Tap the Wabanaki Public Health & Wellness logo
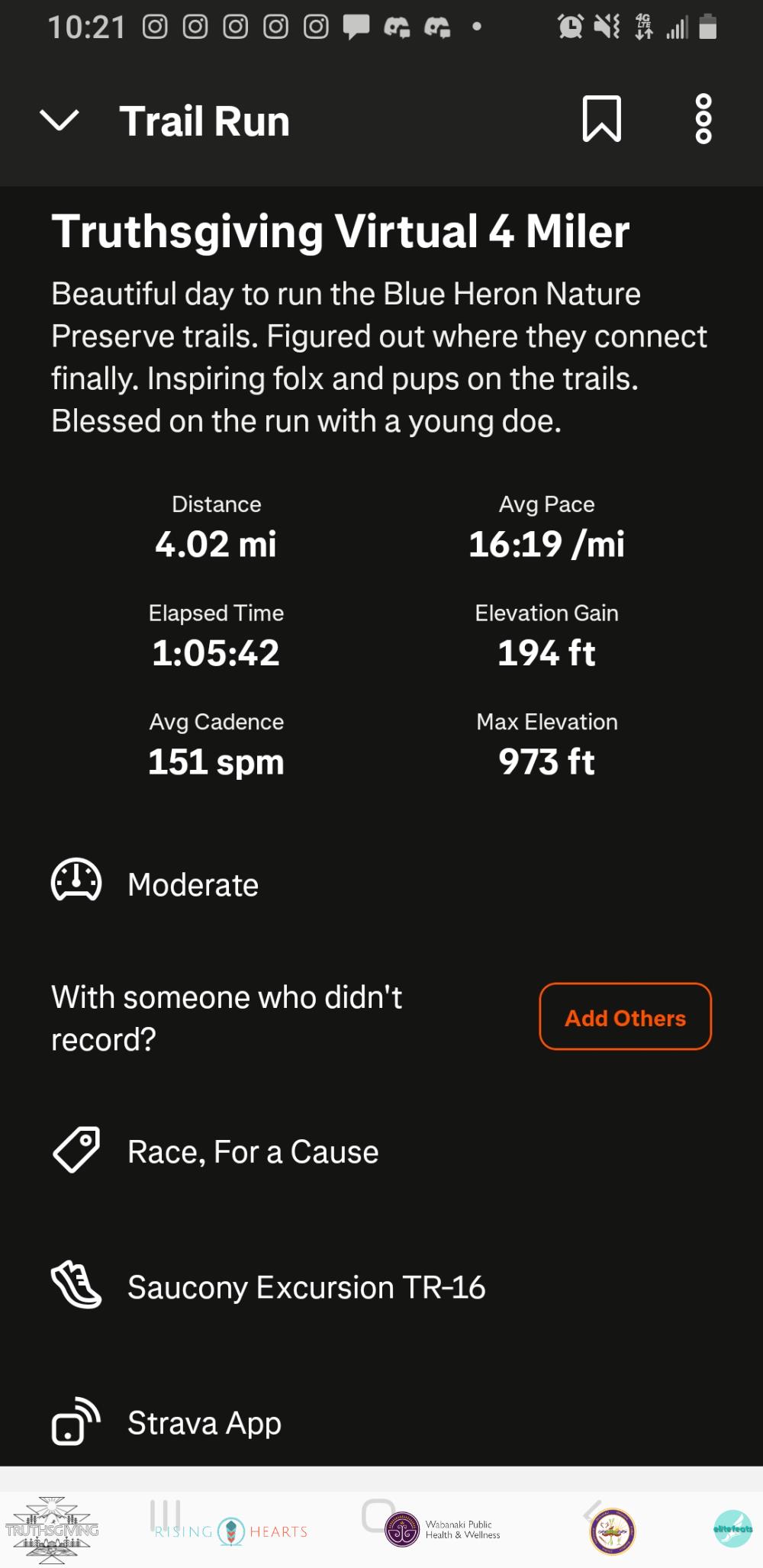This screenshot has height=1568, width=763. pos(443,1530)
